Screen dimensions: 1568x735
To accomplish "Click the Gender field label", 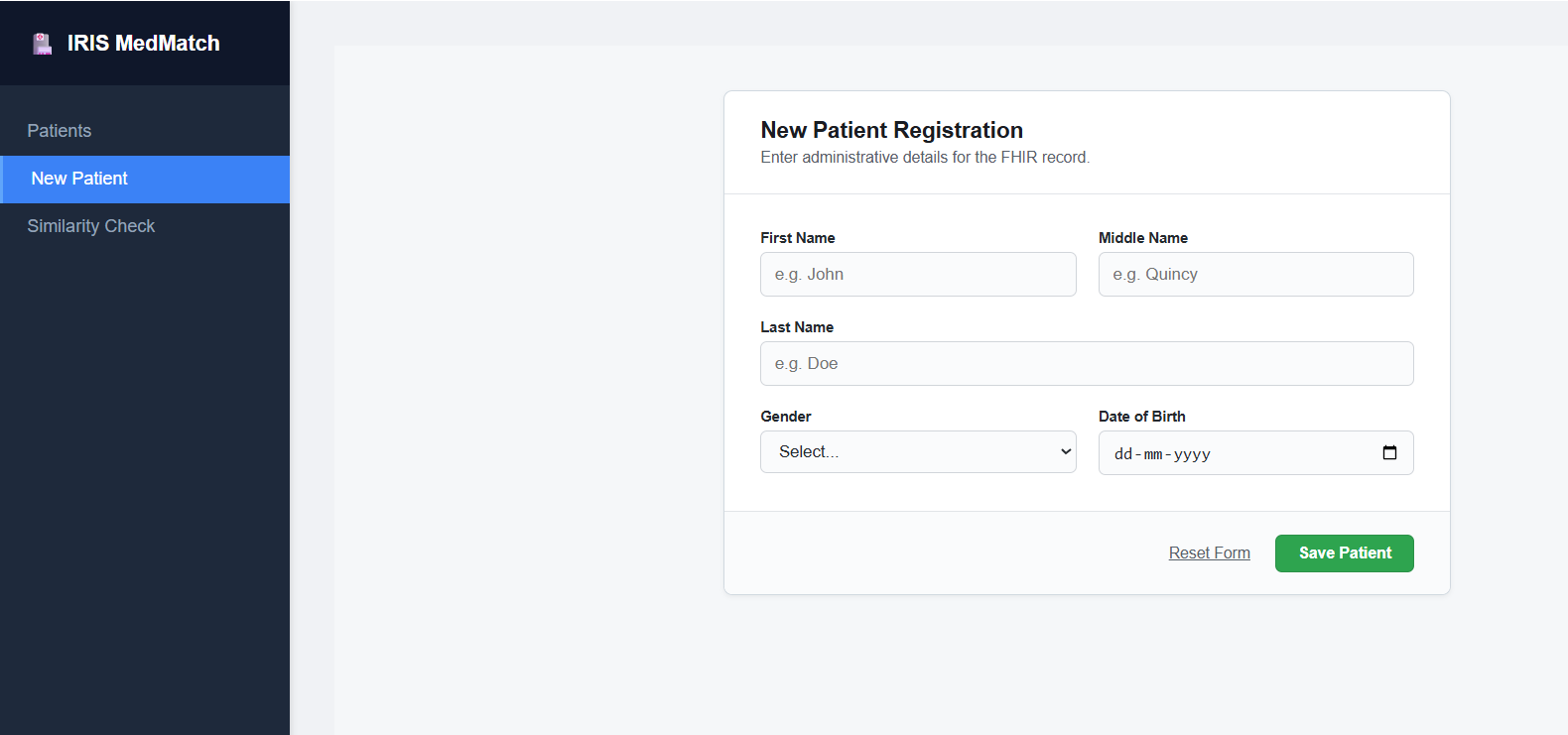I will coord(785,417).
